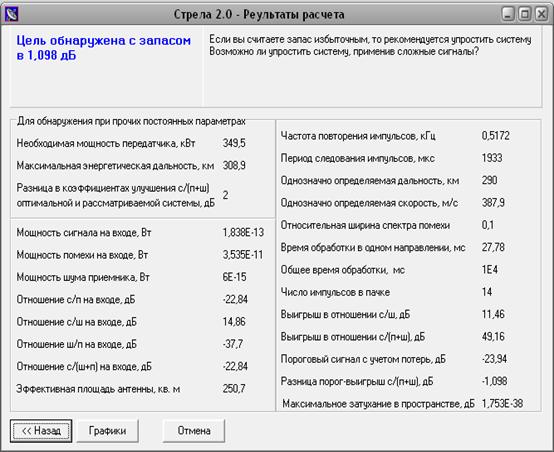The image size is (554, 452).
Task: Click the window title 'Стрела 2.0 - Реультаты расчета'
Action: 259,14
